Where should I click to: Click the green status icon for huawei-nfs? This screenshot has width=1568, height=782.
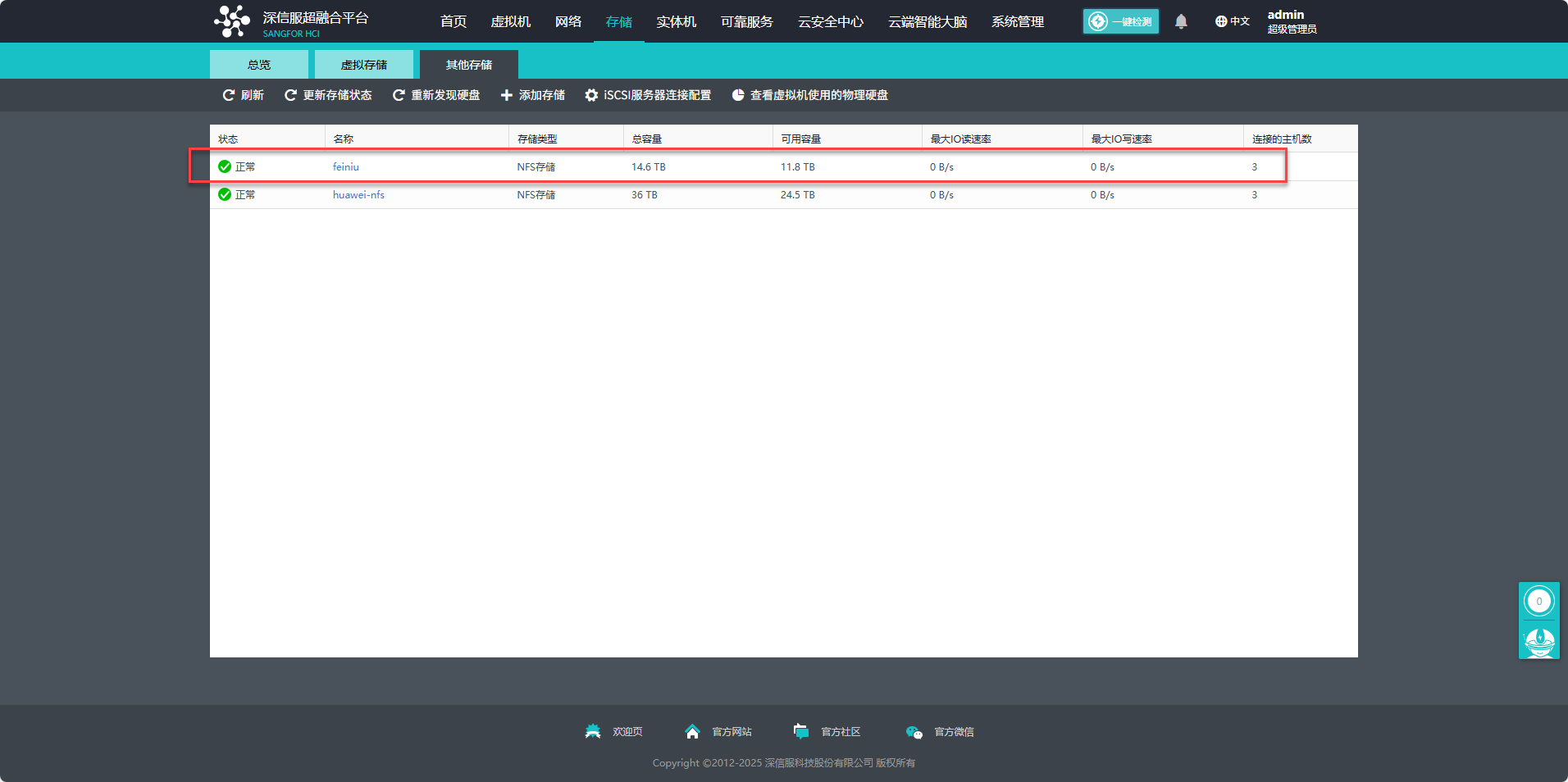pyautogui.click(x=225, y=194)
